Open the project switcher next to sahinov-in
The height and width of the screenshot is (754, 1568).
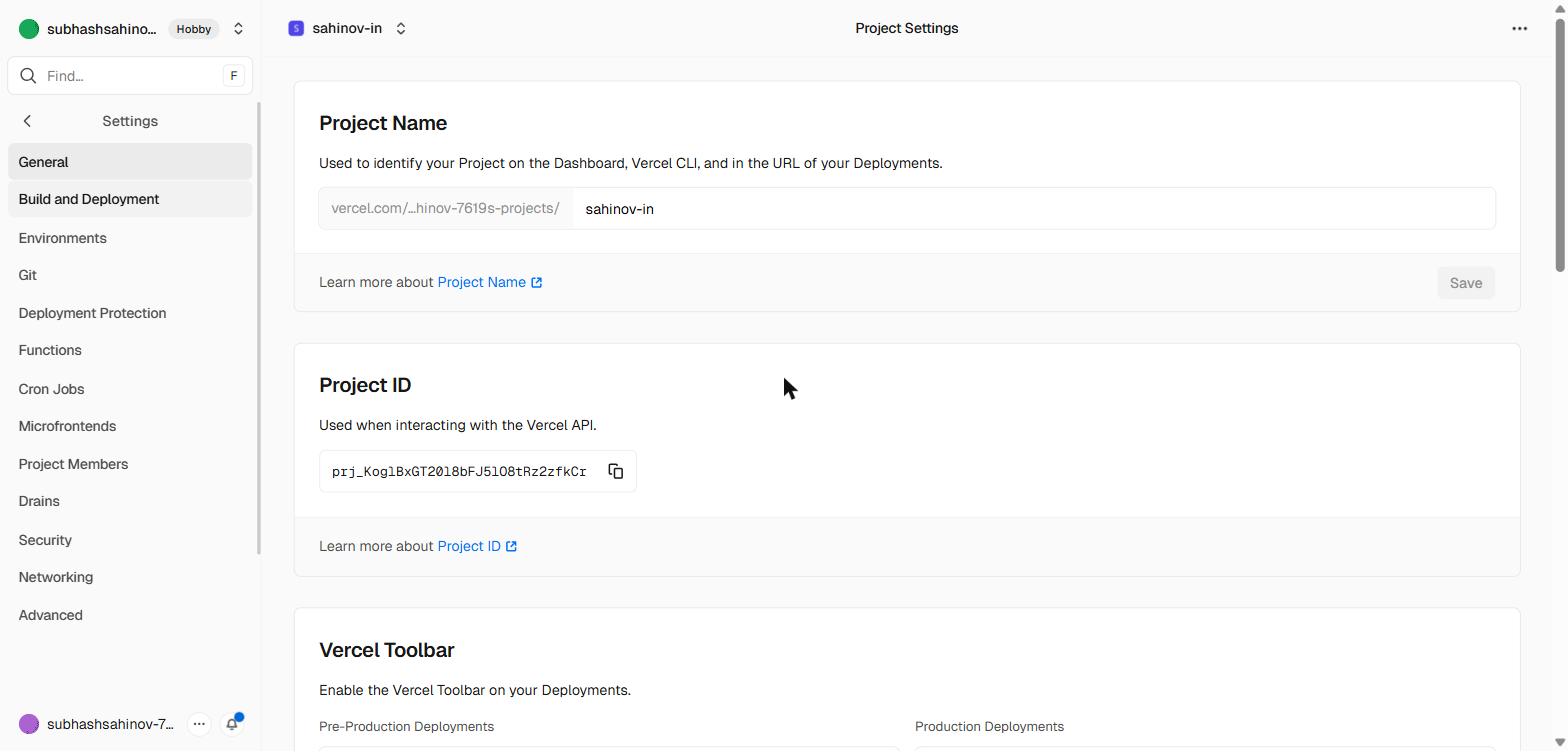401,28
